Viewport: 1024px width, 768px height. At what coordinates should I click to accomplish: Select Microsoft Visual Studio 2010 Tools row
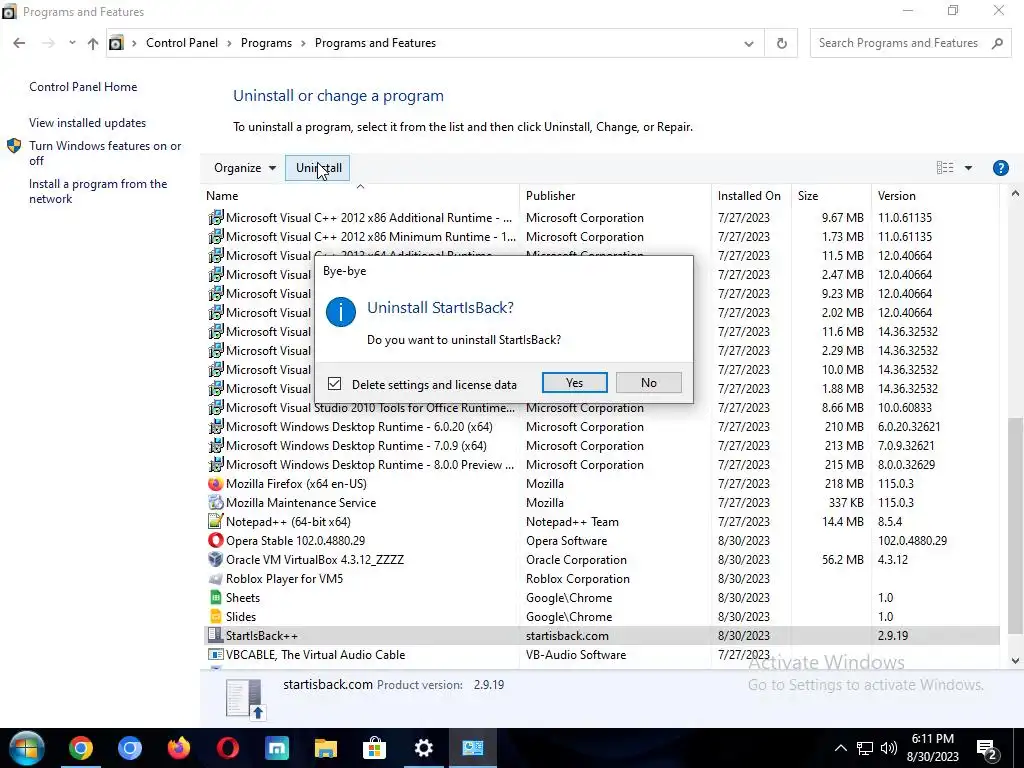(x=602, y=408)
